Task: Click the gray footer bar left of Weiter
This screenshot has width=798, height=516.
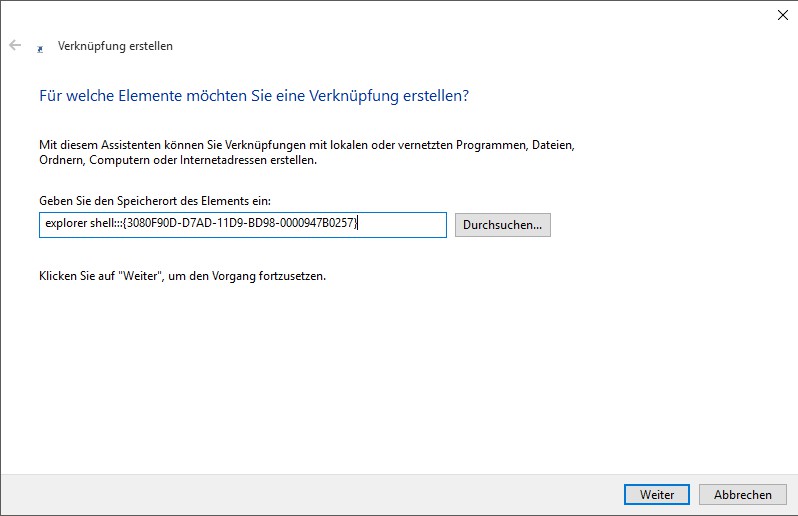Action: click(x=300, y=494)
